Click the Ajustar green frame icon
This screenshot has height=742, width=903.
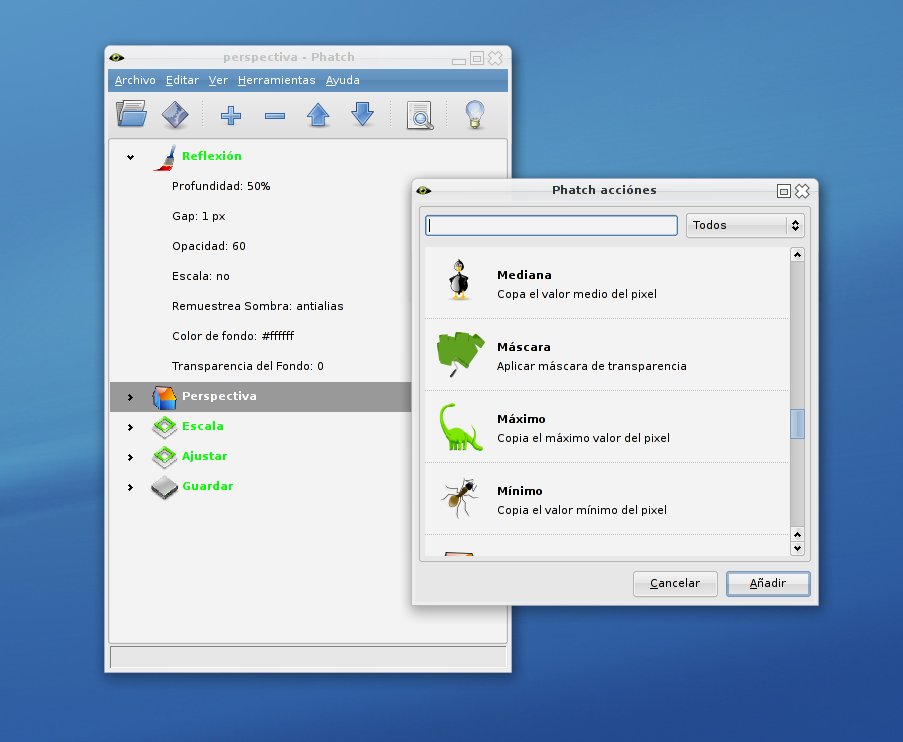point(165,457)
